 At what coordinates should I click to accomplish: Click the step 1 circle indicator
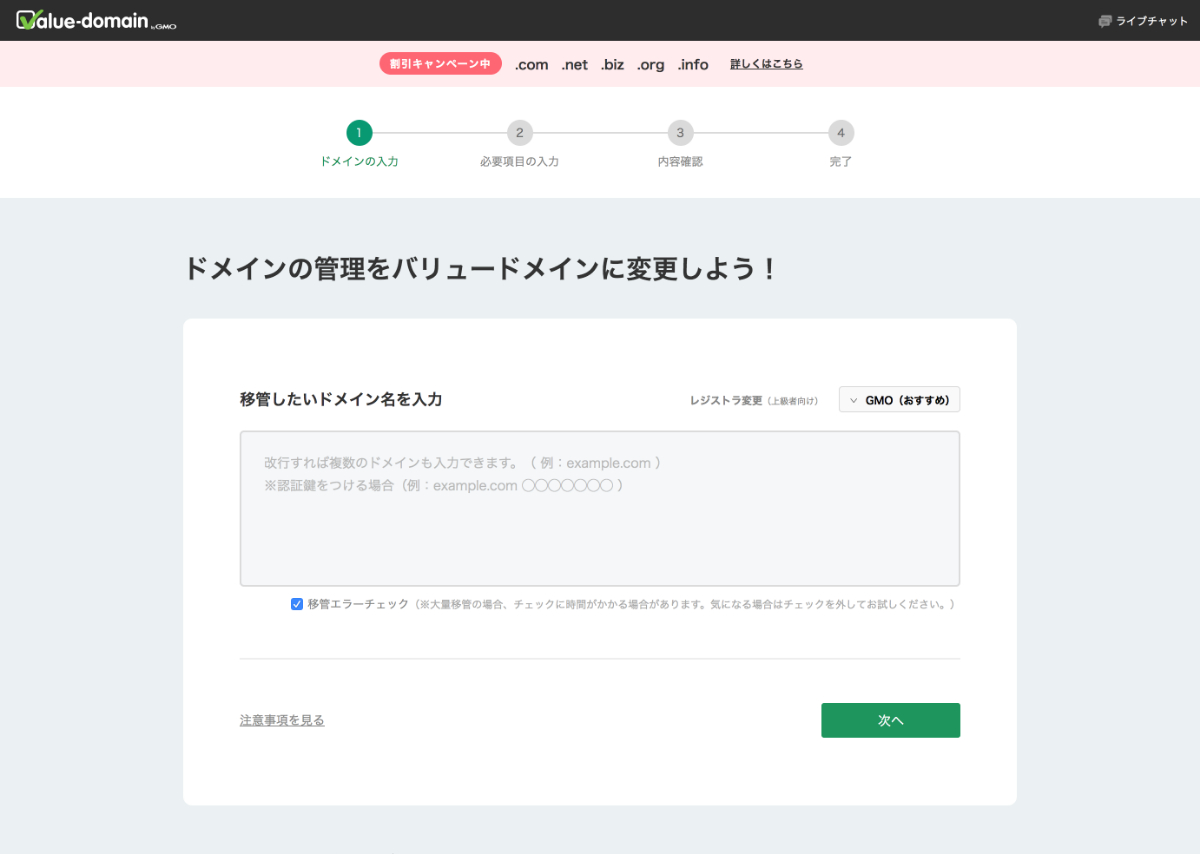click(359, 133)
